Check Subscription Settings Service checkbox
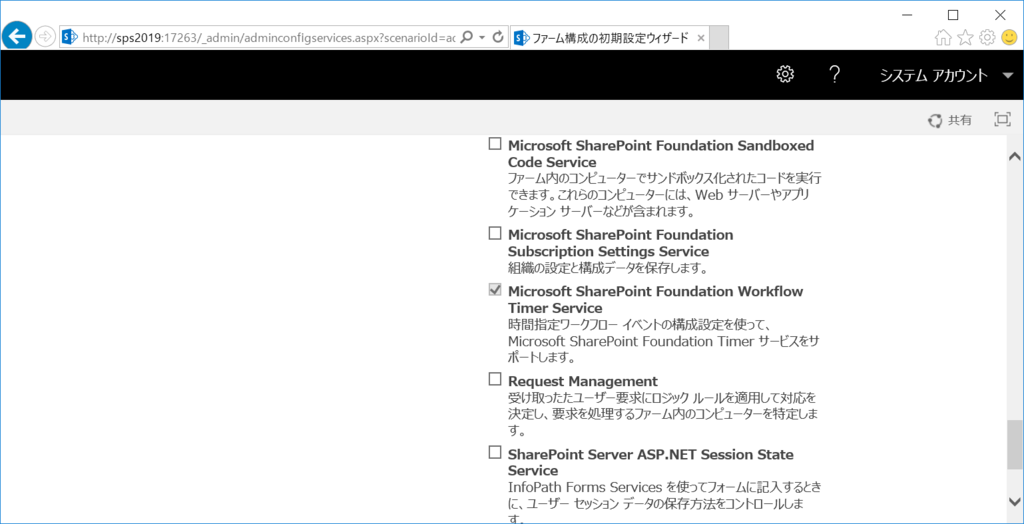Screen dimensions: 1024x524 tap(495, 233)
